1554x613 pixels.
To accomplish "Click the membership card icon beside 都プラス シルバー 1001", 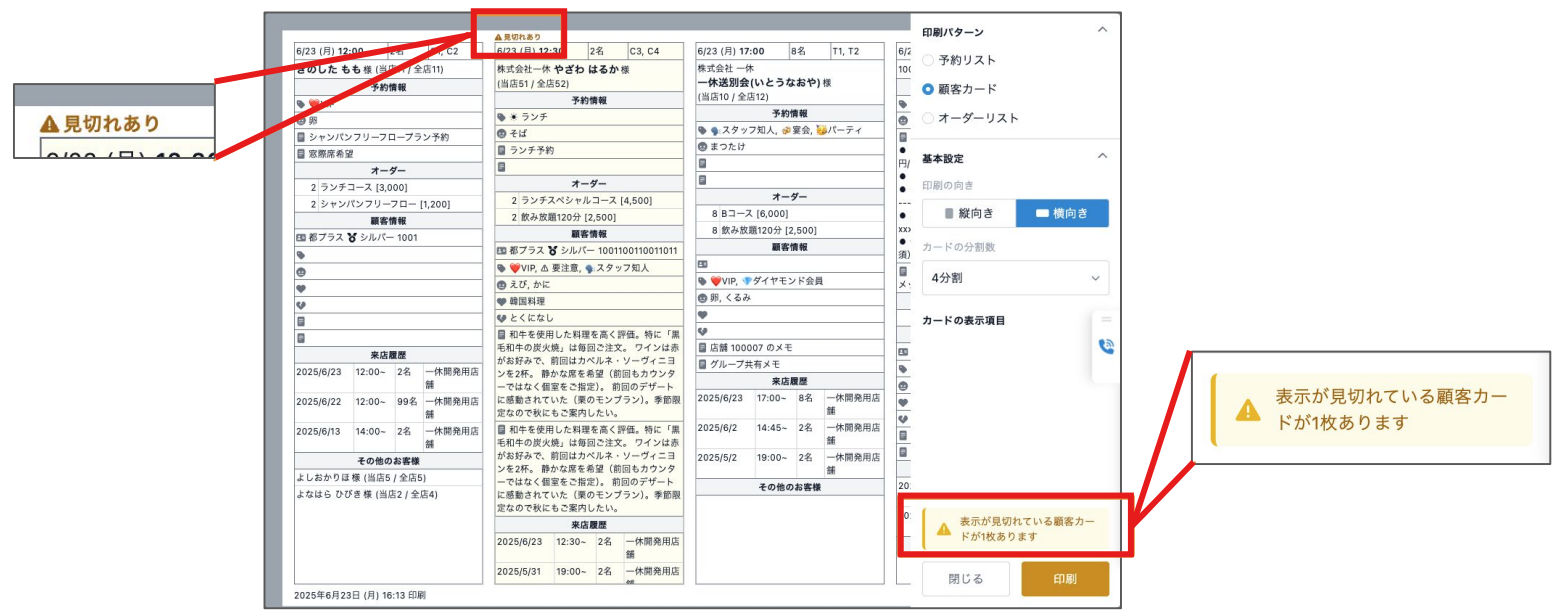I will (x=301, y=238).
